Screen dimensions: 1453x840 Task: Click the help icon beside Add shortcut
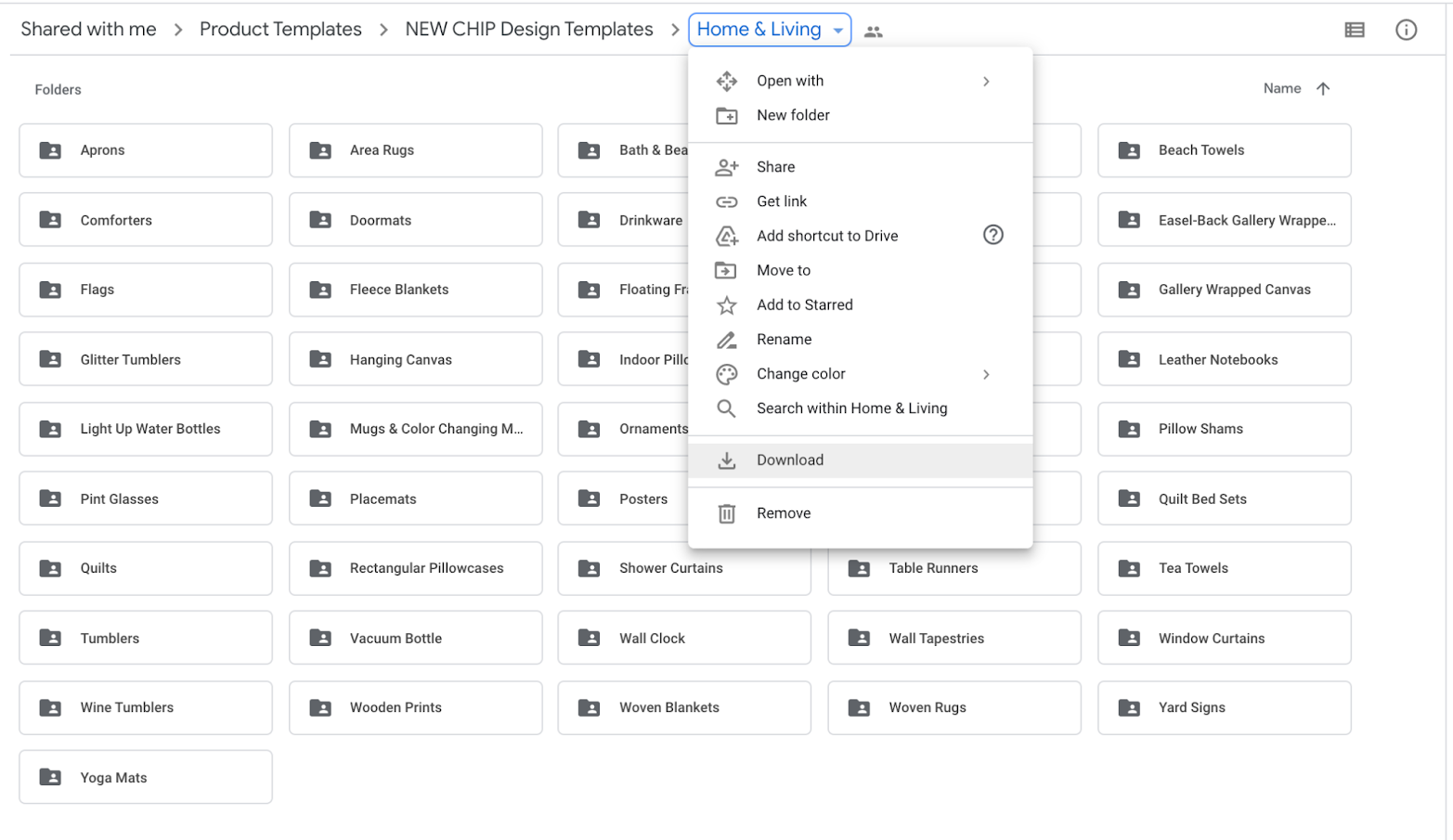tap(993, 235)
